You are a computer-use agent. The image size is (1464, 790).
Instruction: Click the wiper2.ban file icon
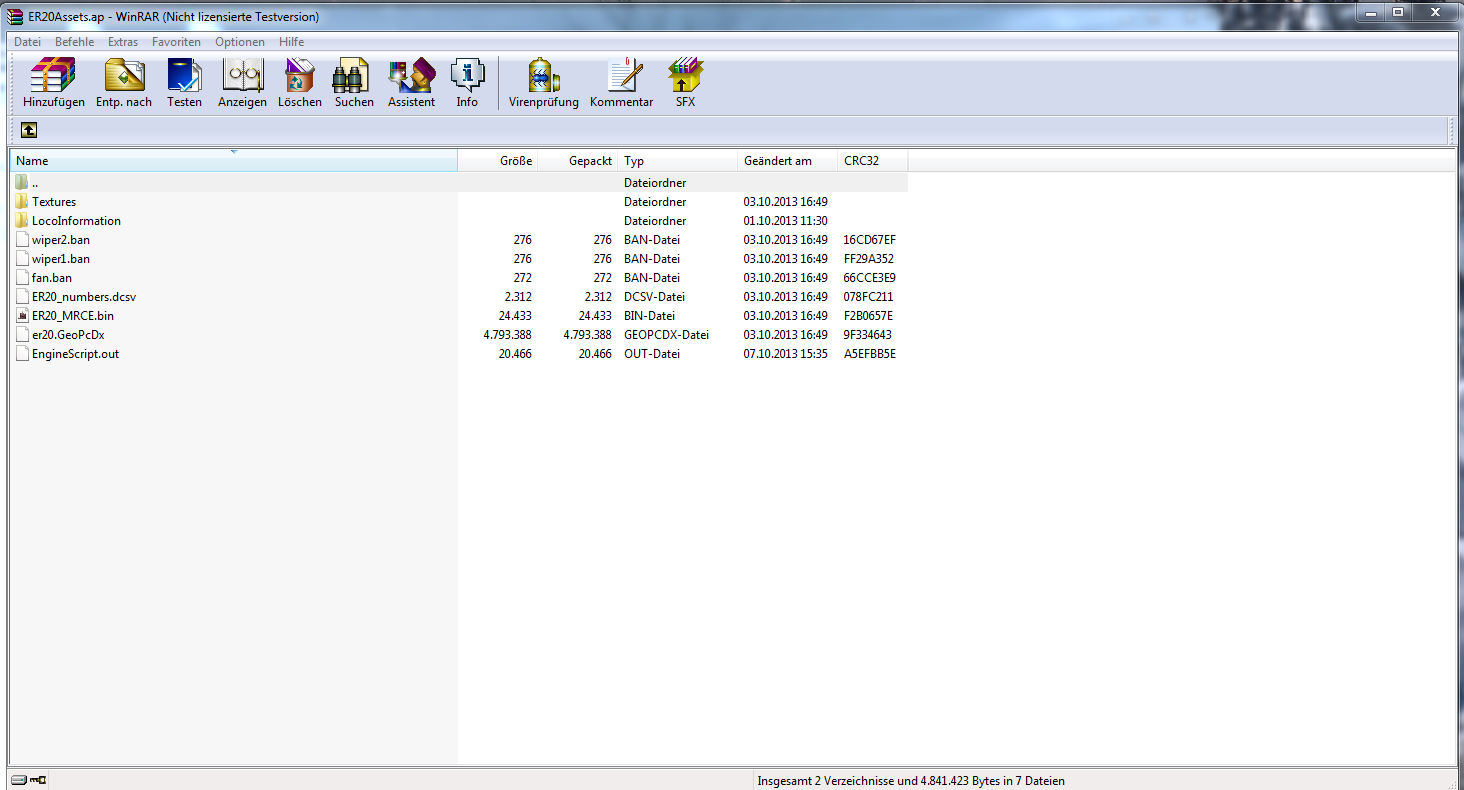[22, 240]
